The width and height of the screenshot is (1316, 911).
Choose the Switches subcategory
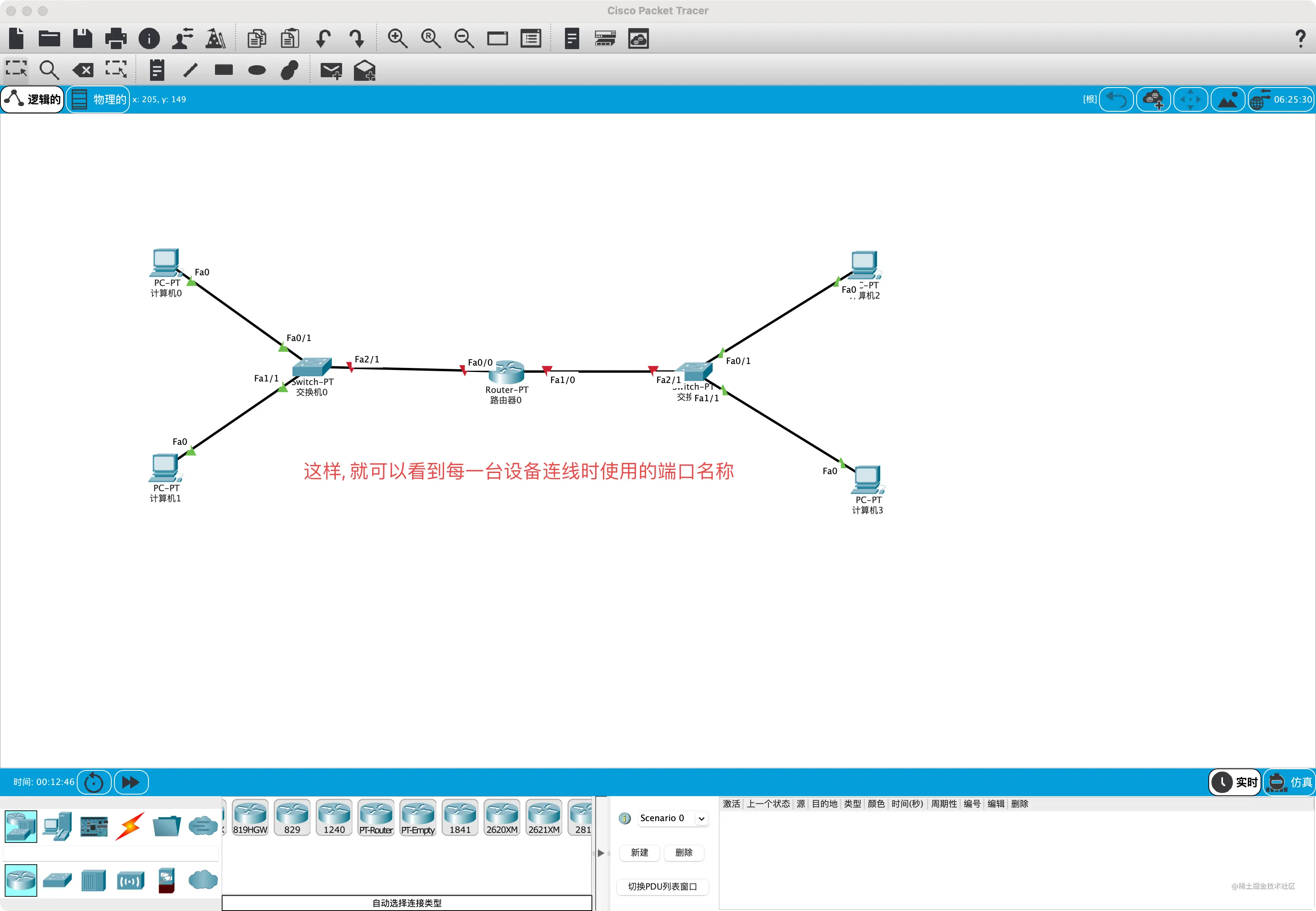click(x=57, y=880)
